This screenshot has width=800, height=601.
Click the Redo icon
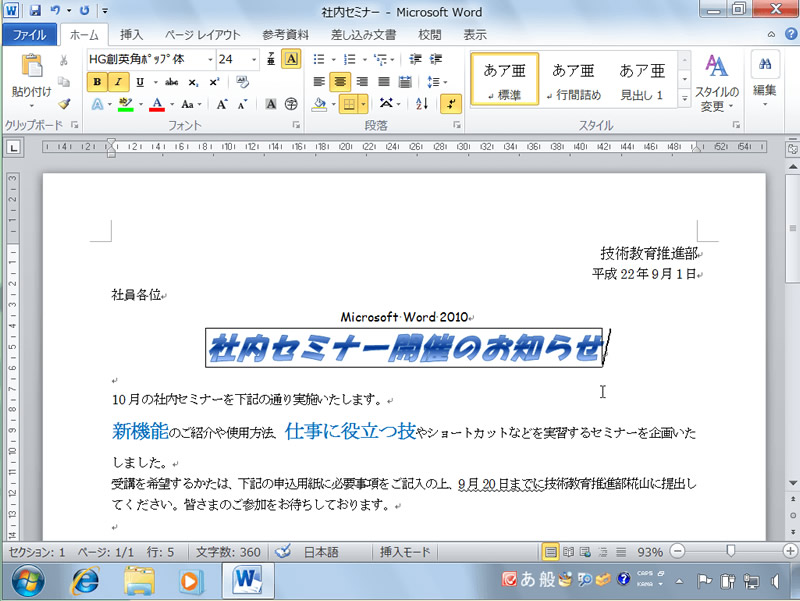point(85,10)
